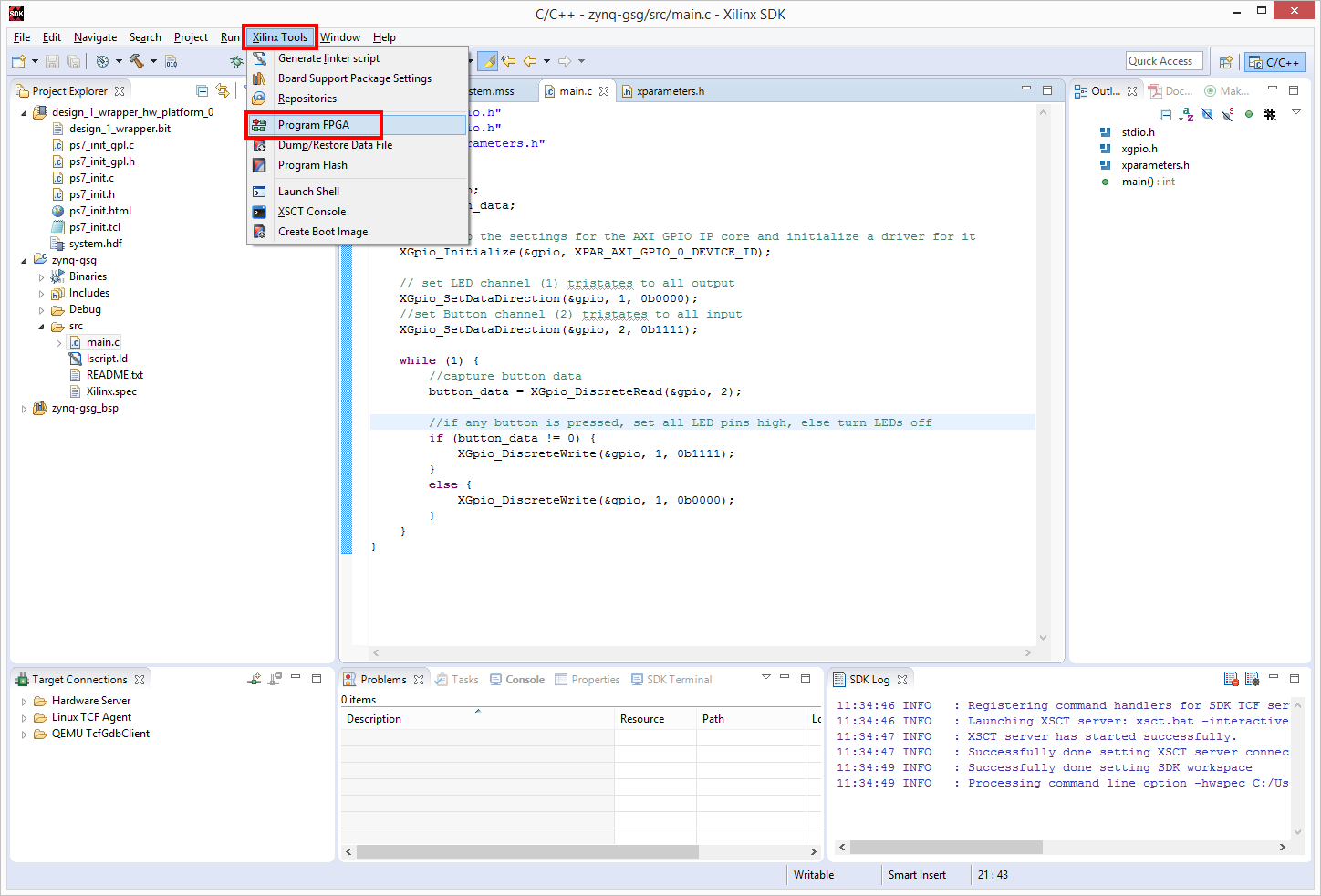Open New toolbar dropdown arrow
The height and width of the screenshot is (896, 1321).
[x=36, y=61]
